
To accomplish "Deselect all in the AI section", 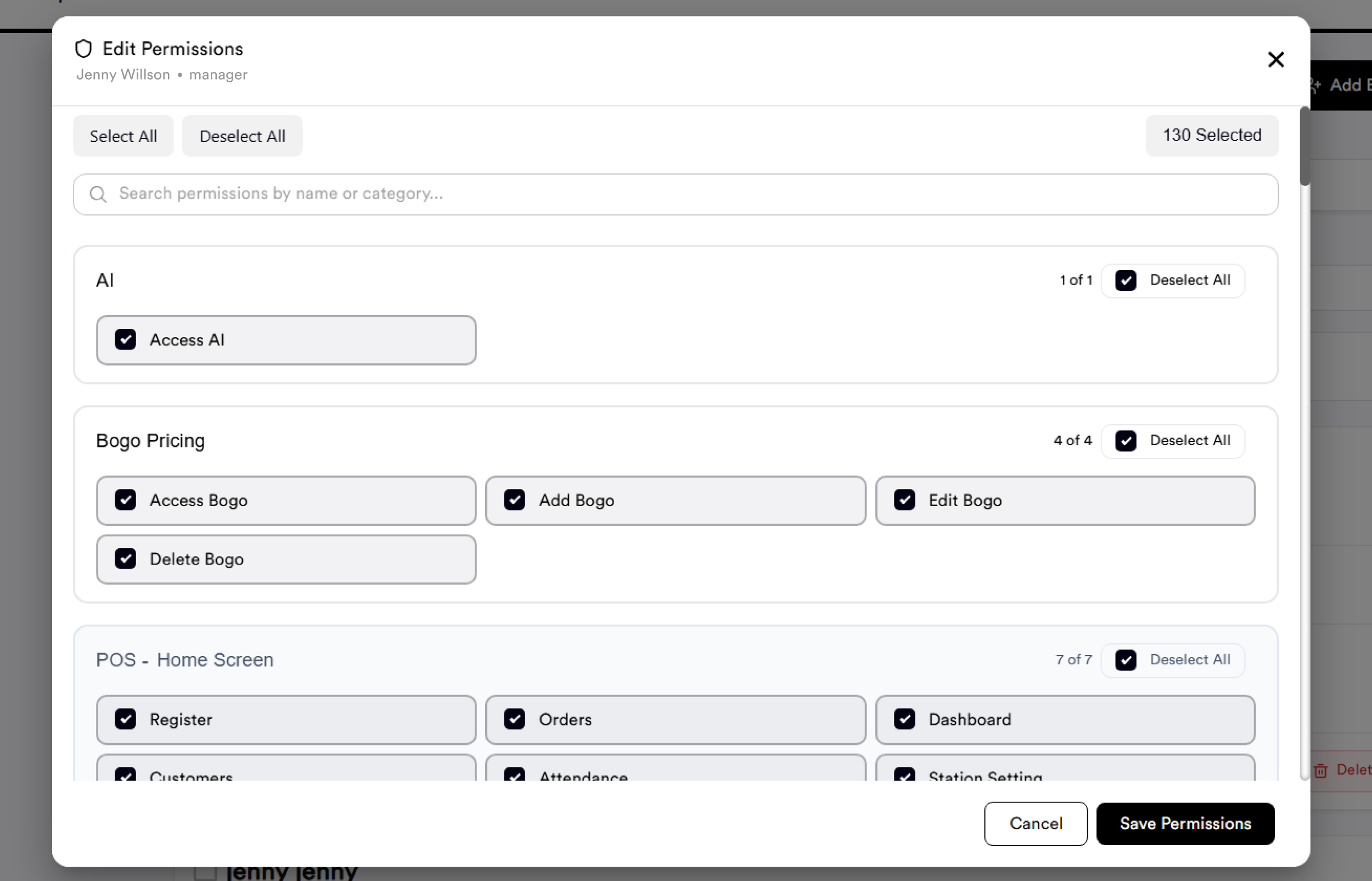I will pos(1172,280).
